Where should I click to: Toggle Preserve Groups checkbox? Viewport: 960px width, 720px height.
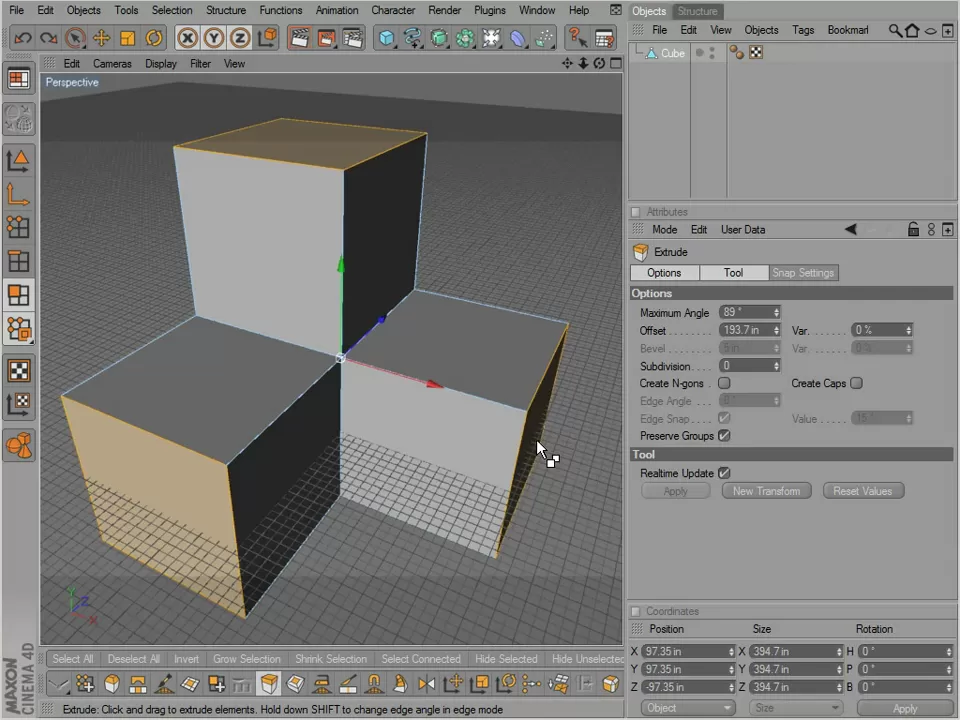724,436
